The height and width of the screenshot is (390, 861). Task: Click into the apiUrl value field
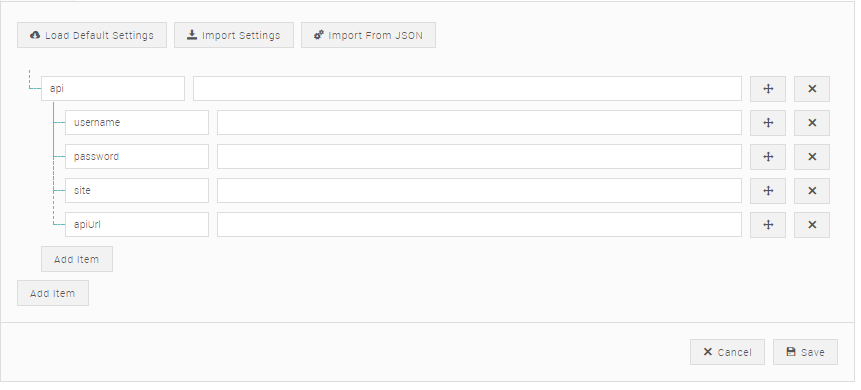(x=479, y=225)
